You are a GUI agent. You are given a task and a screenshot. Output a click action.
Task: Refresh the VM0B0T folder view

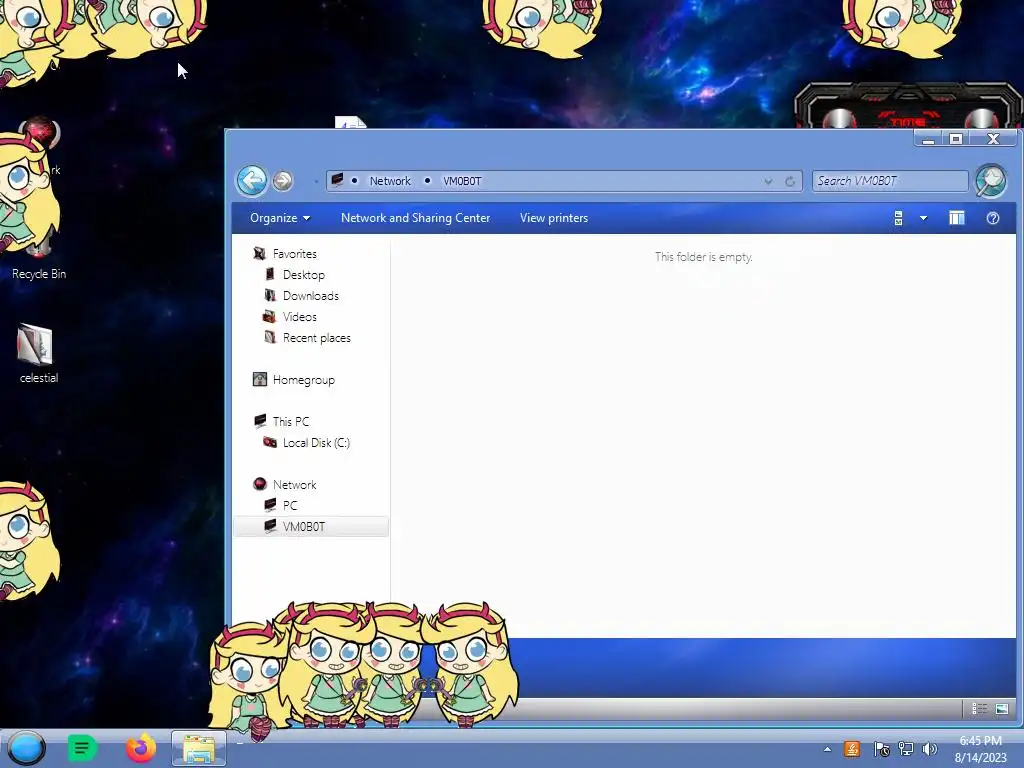[x=790, y=181]
